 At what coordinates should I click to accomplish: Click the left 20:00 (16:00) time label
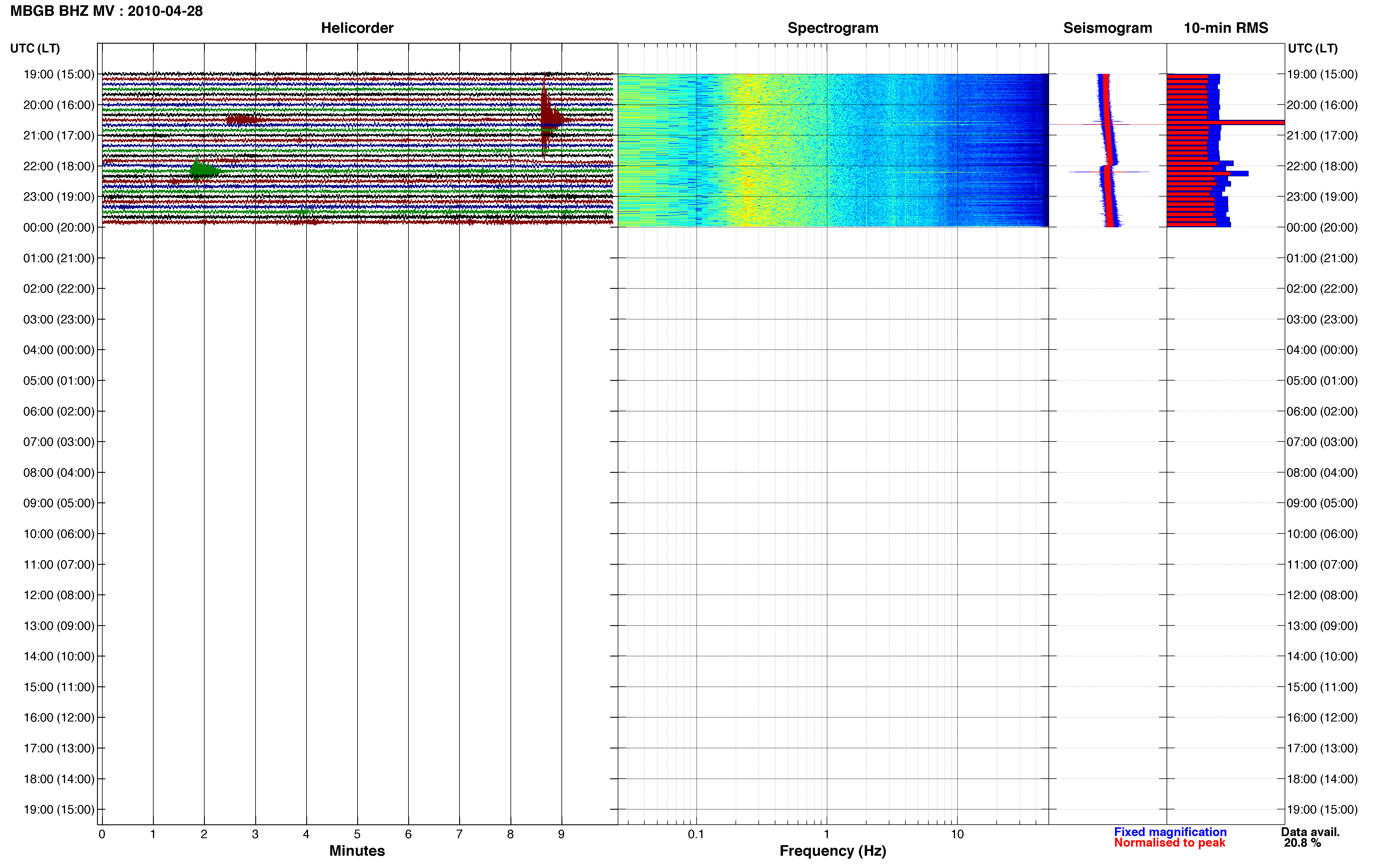59,105
